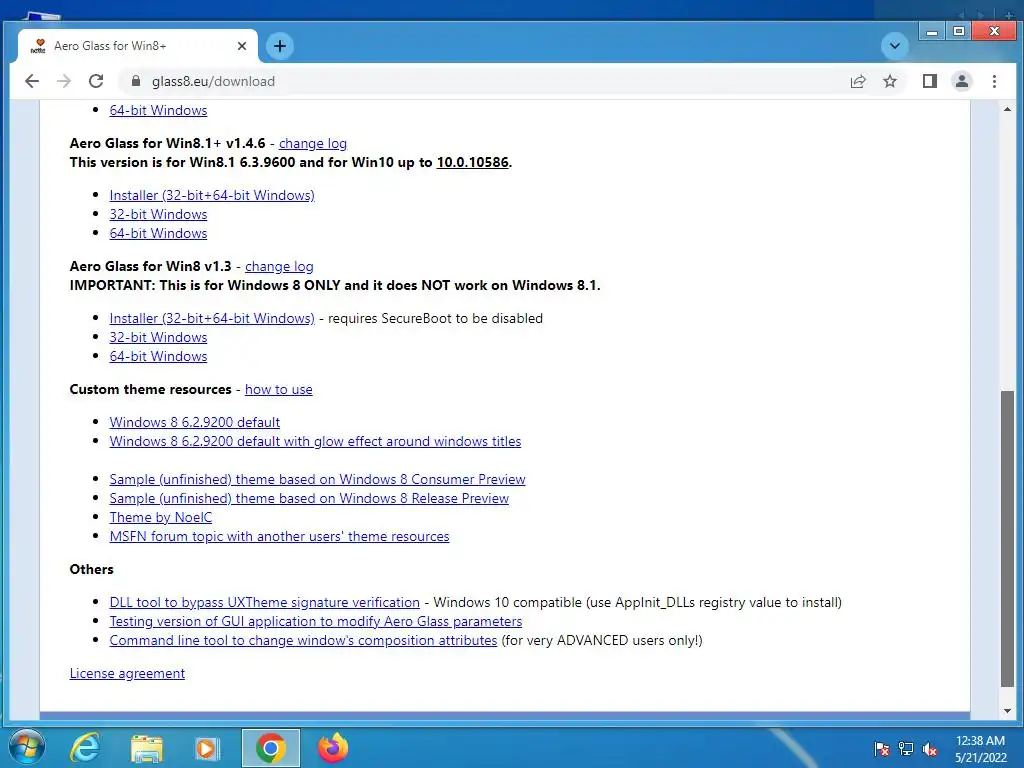Bookmark this page with the star
Viewport: 1024px width, 768px height.
pos(889,81)
